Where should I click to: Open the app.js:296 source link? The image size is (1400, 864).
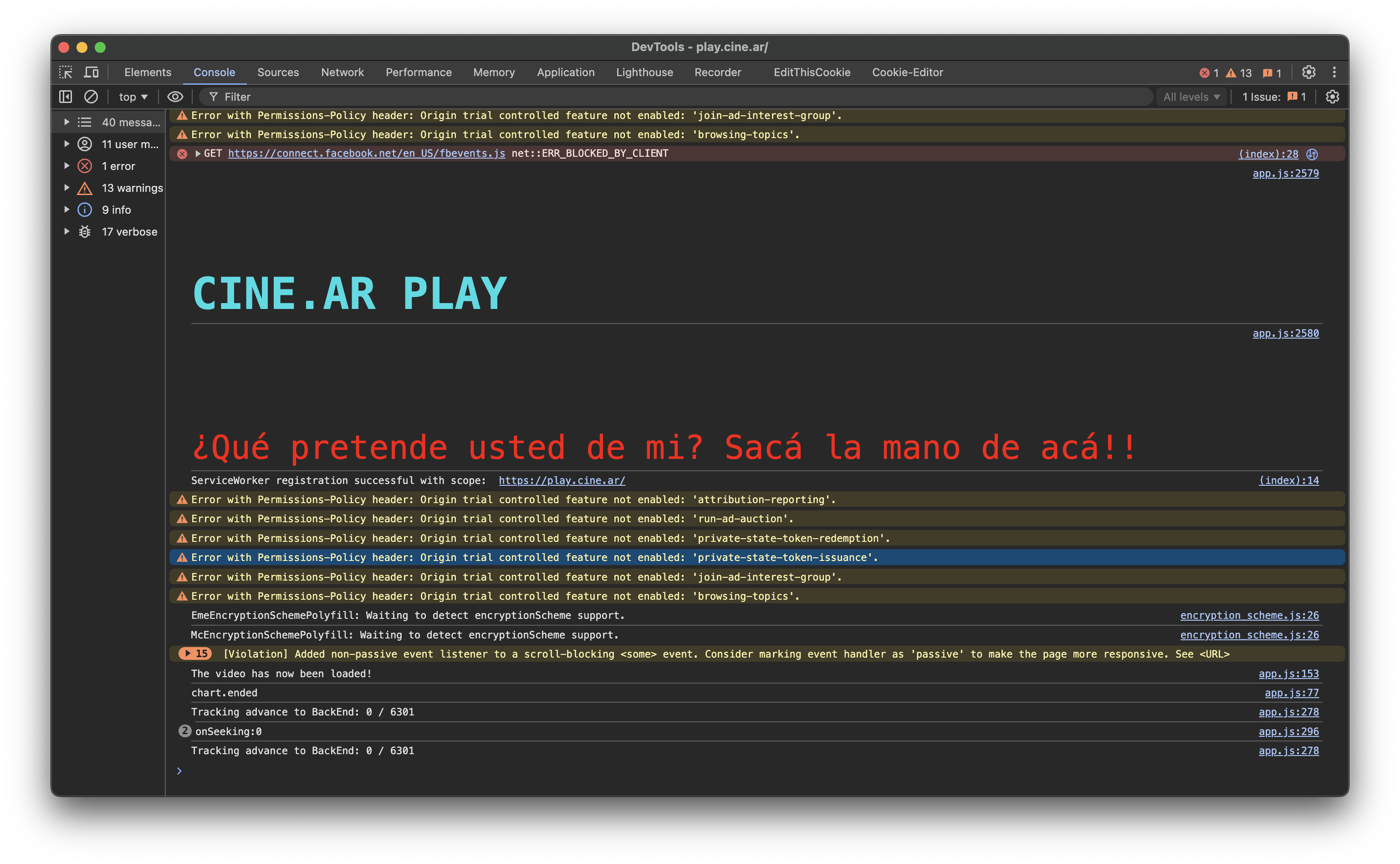point(1289,731)
